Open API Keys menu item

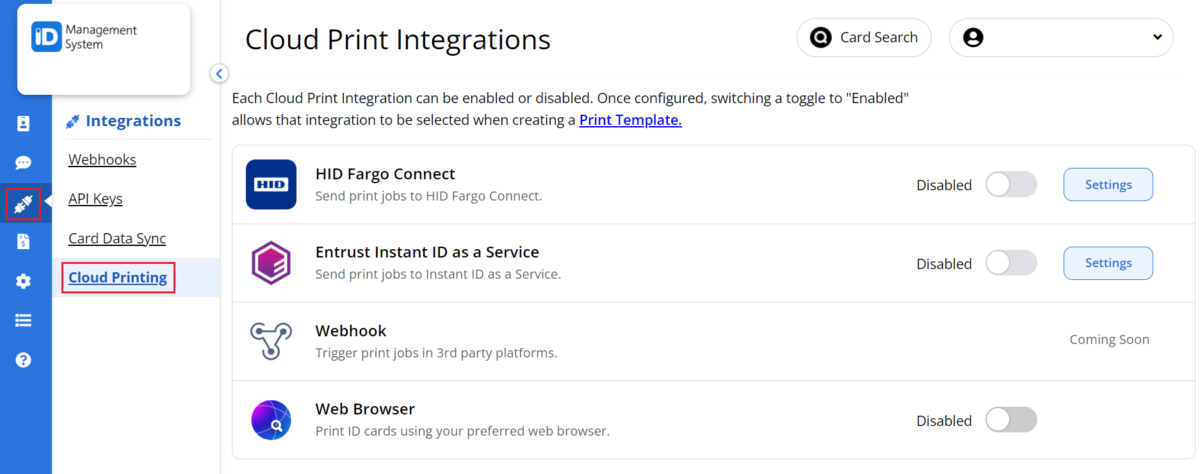point(95,199)
